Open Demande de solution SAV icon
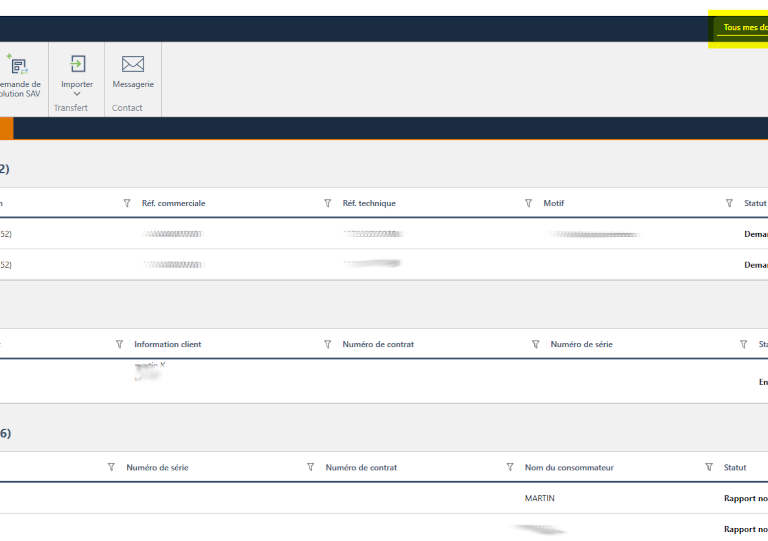This screenshot has height=541, width=768. tap(17, 65)
